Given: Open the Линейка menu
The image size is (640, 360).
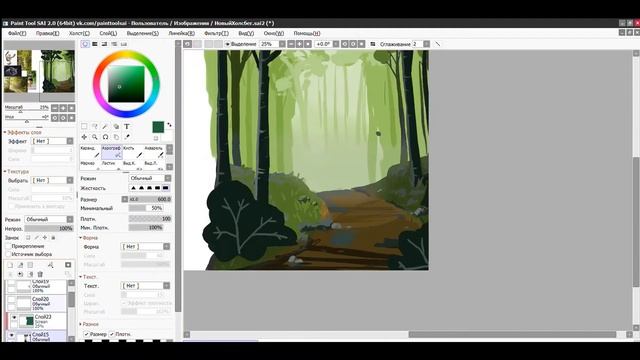Looking at the screenshot, I should point(182,33).
